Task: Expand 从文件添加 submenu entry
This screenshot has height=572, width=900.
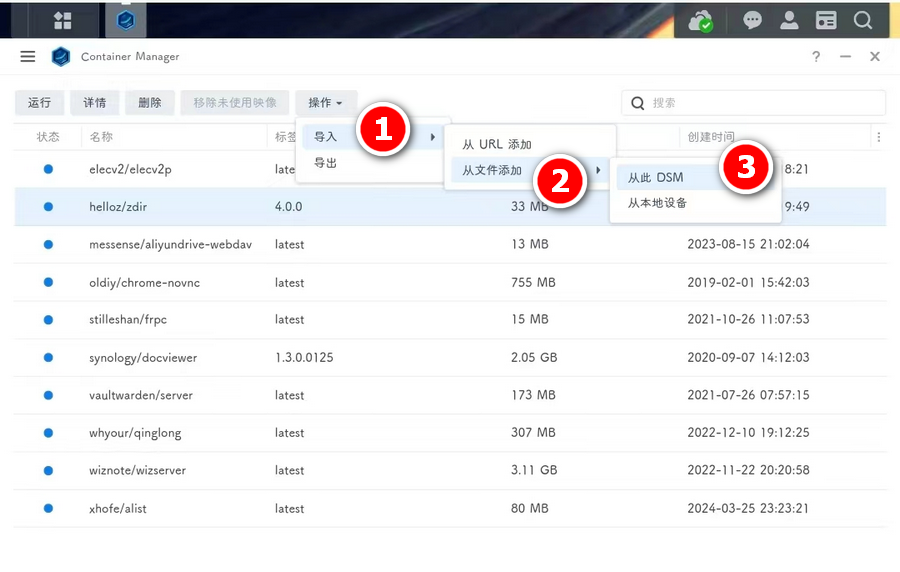Action: tap(530, 170)
